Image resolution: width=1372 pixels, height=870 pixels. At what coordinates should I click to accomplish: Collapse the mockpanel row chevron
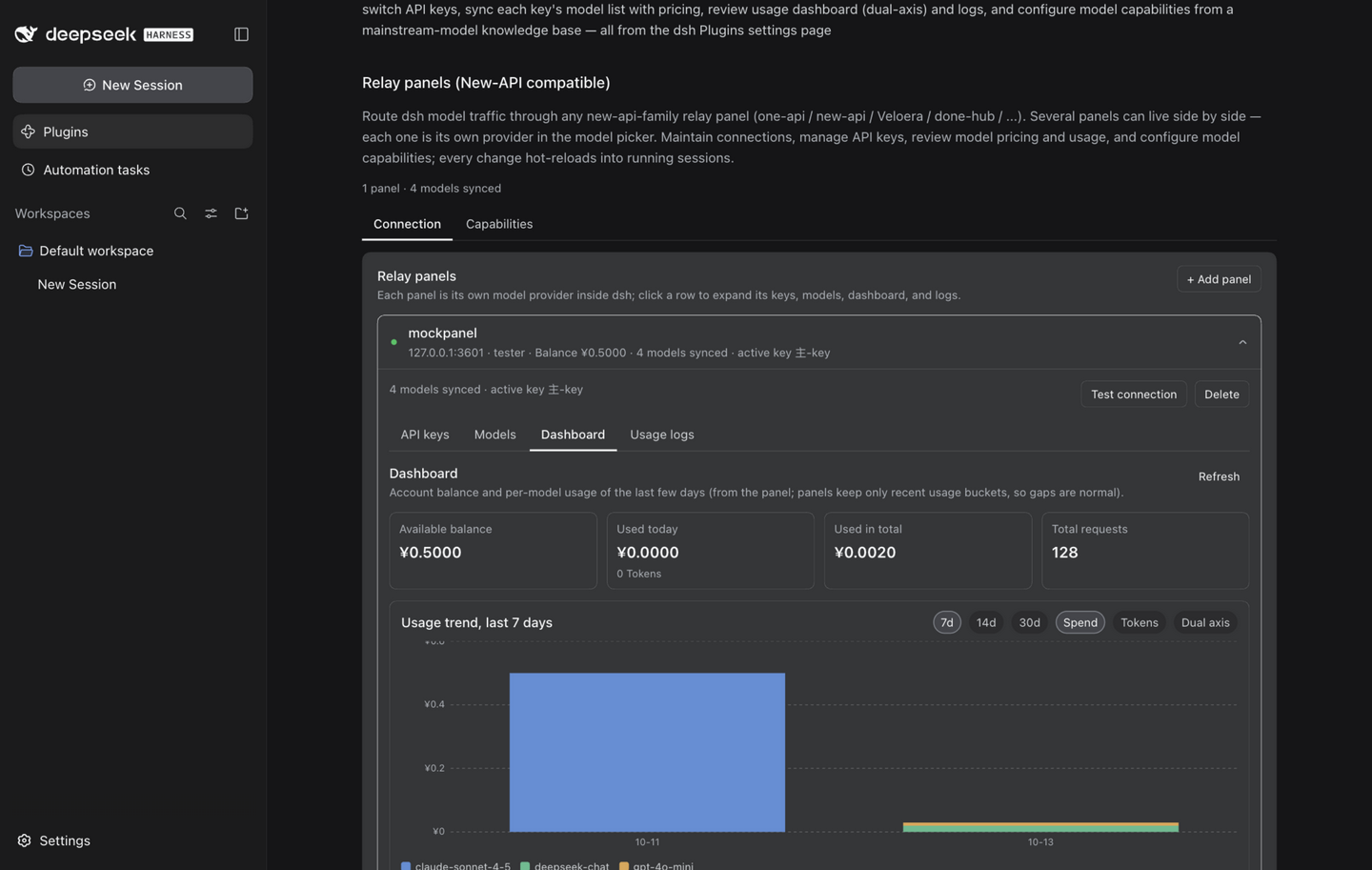tap(1242, 342)
